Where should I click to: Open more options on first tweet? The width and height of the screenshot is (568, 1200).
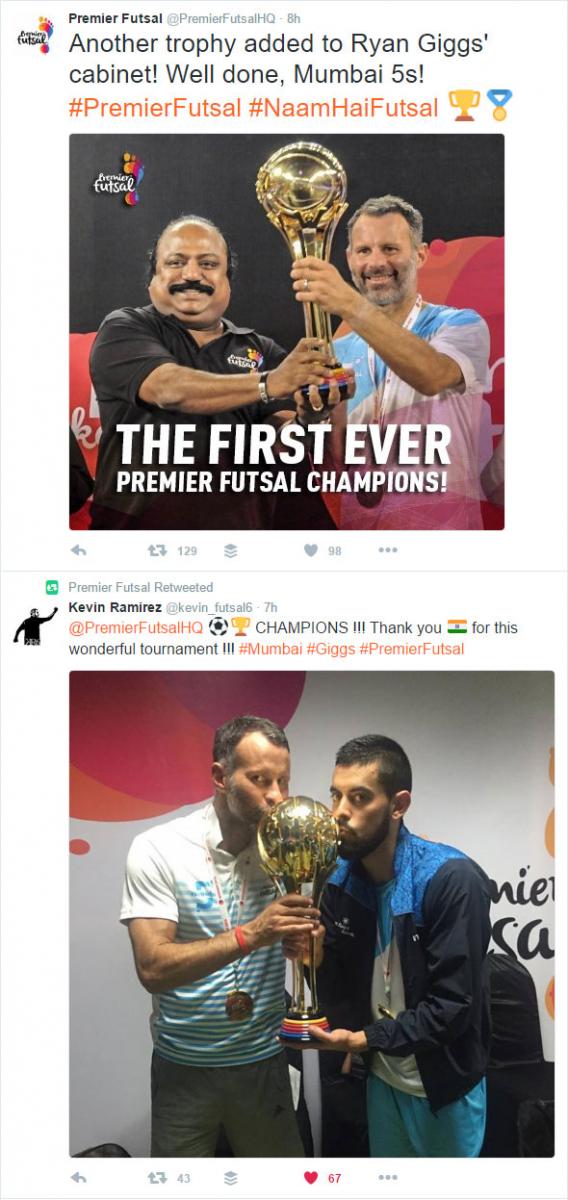click(388, 550)
